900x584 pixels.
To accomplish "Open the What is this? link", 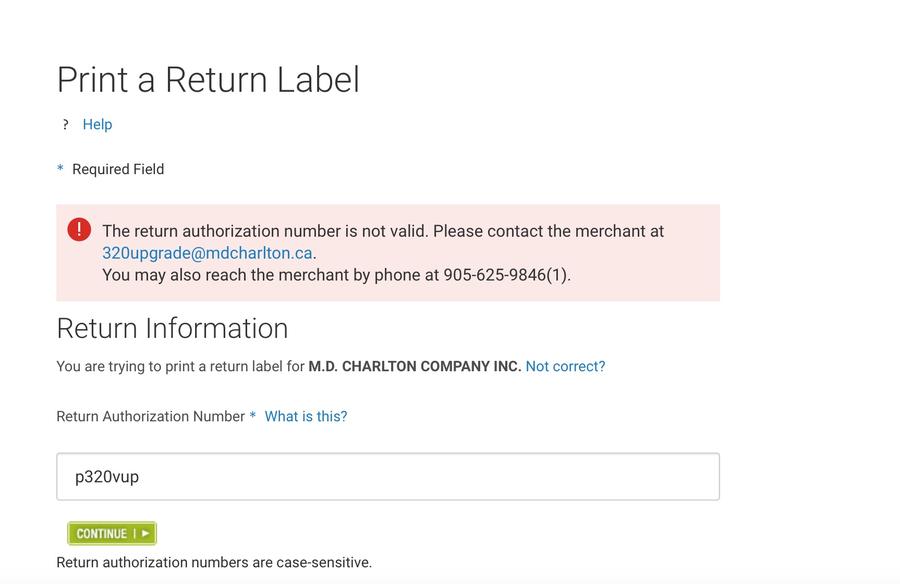I will tap(306, 416).
